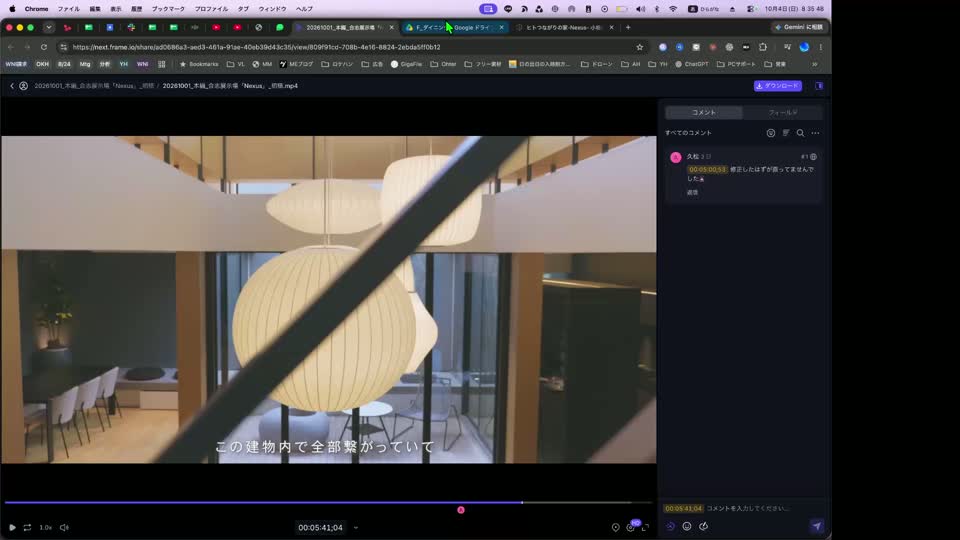
Task: Open the Chrome three-dot menu
Action: point(821,47)
